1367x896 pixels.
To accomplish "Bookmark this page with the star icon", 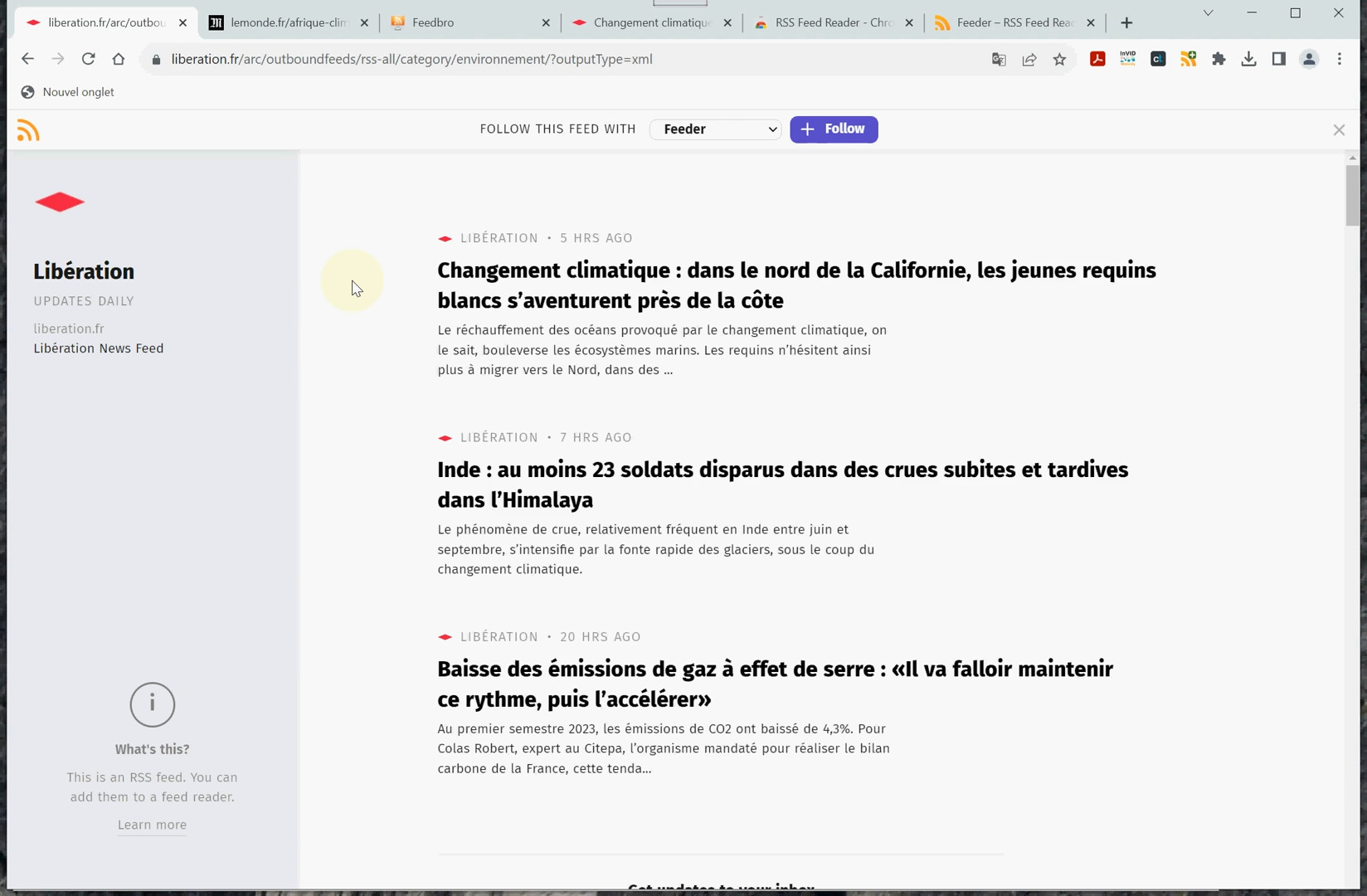I will click(x=1059, y=59).
